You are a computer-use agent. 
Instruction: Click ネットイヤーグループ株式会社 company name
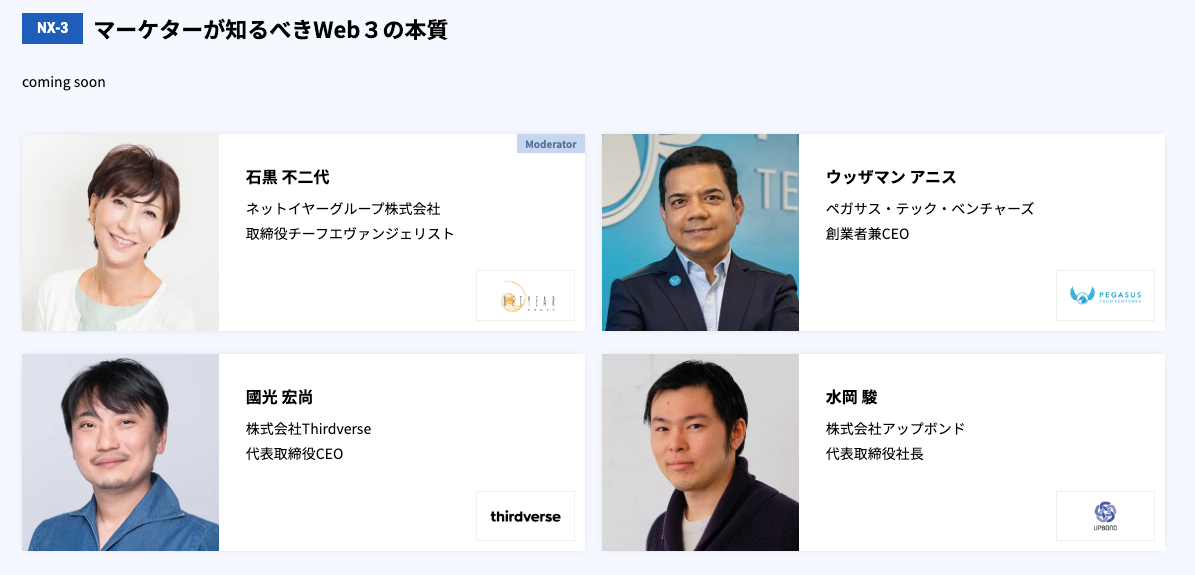pos(343,209)
